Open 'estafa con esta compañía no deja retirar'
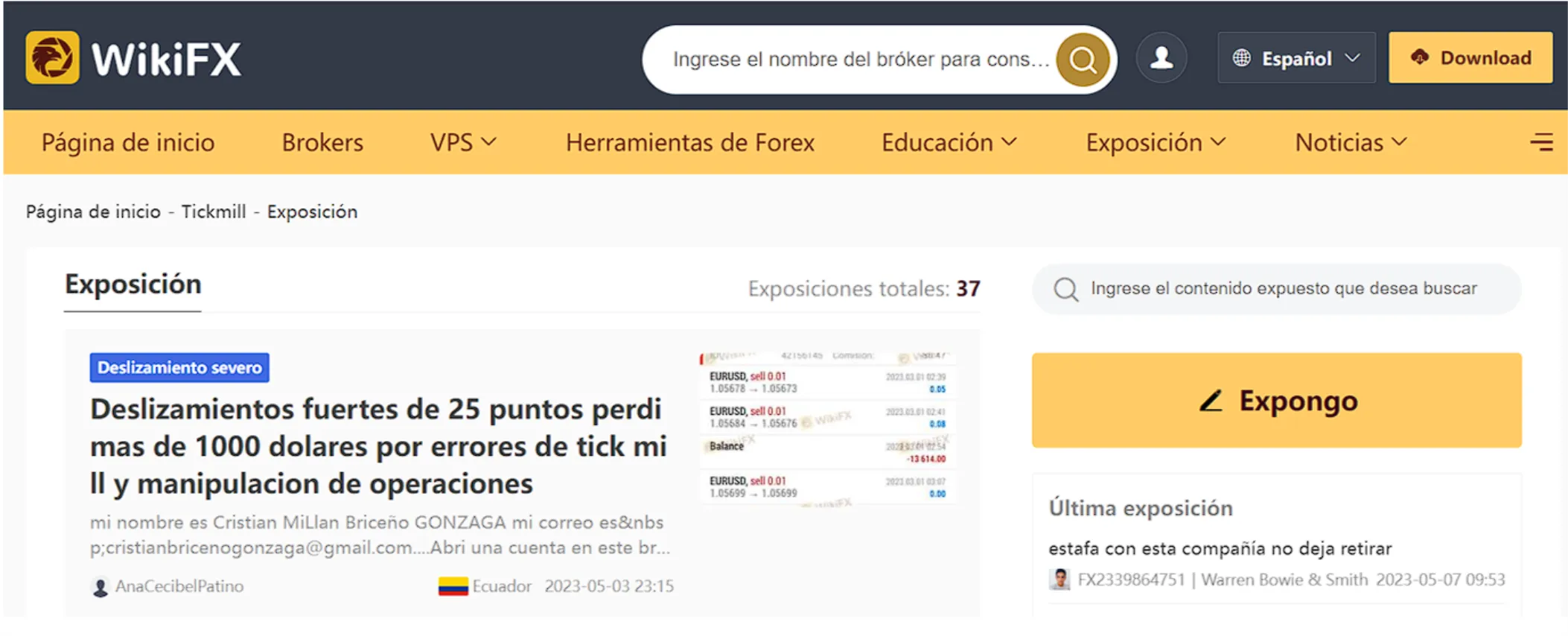This screenshot has width=1568, height=636. click(1220, 548)
